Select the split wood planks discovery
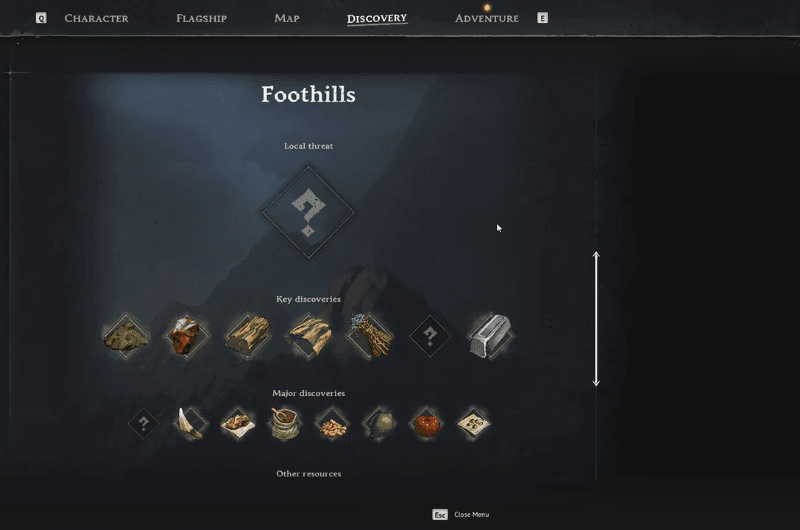 (309, 336)
